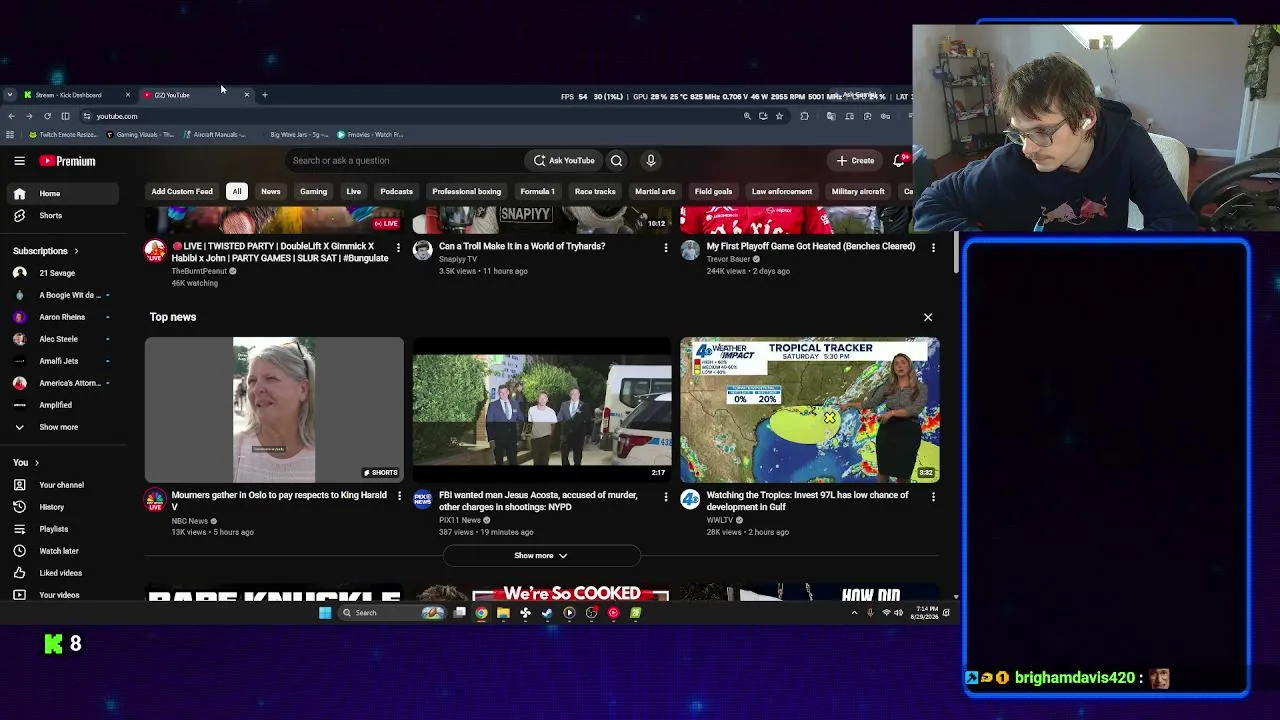Open 21 Savage subscription channel
Viewport: 1280px width, 720px height.
pos(63,273)
